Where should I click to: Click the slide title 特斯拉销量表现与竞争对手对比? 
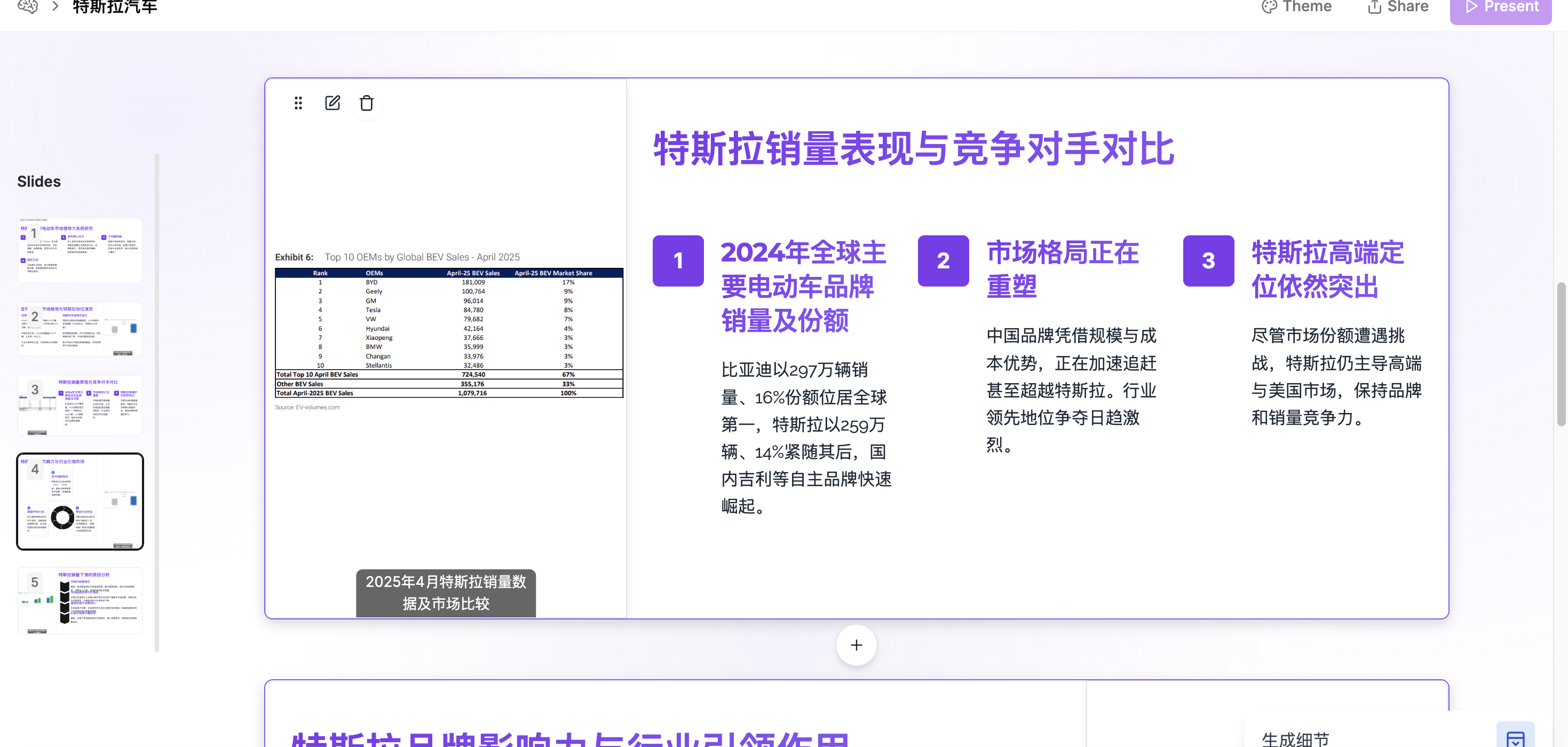913,149
